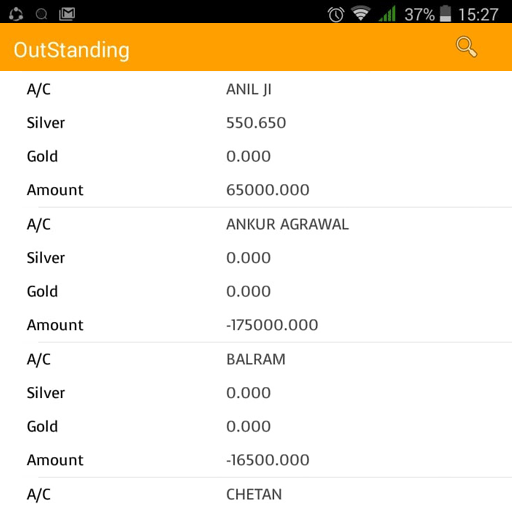Tap the Gold label under BALRAM
The height and width of the screenshot is (512, 512).
click(x=42, y=426)
